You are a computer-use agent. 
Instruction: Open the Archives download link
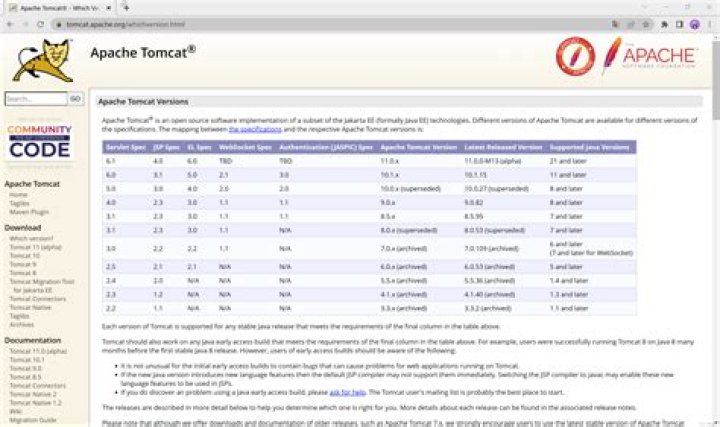[22, 325]
